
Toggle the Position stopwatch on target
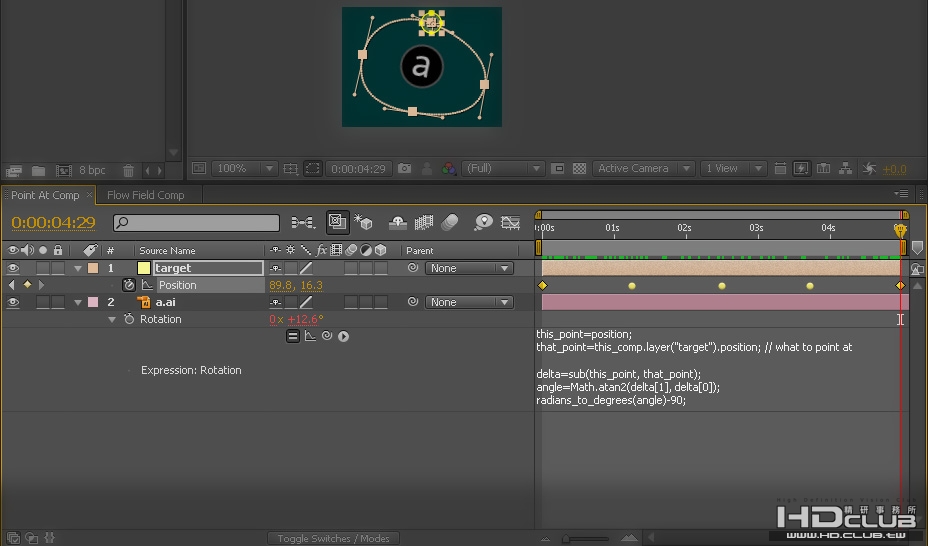(x=129, y=285)
